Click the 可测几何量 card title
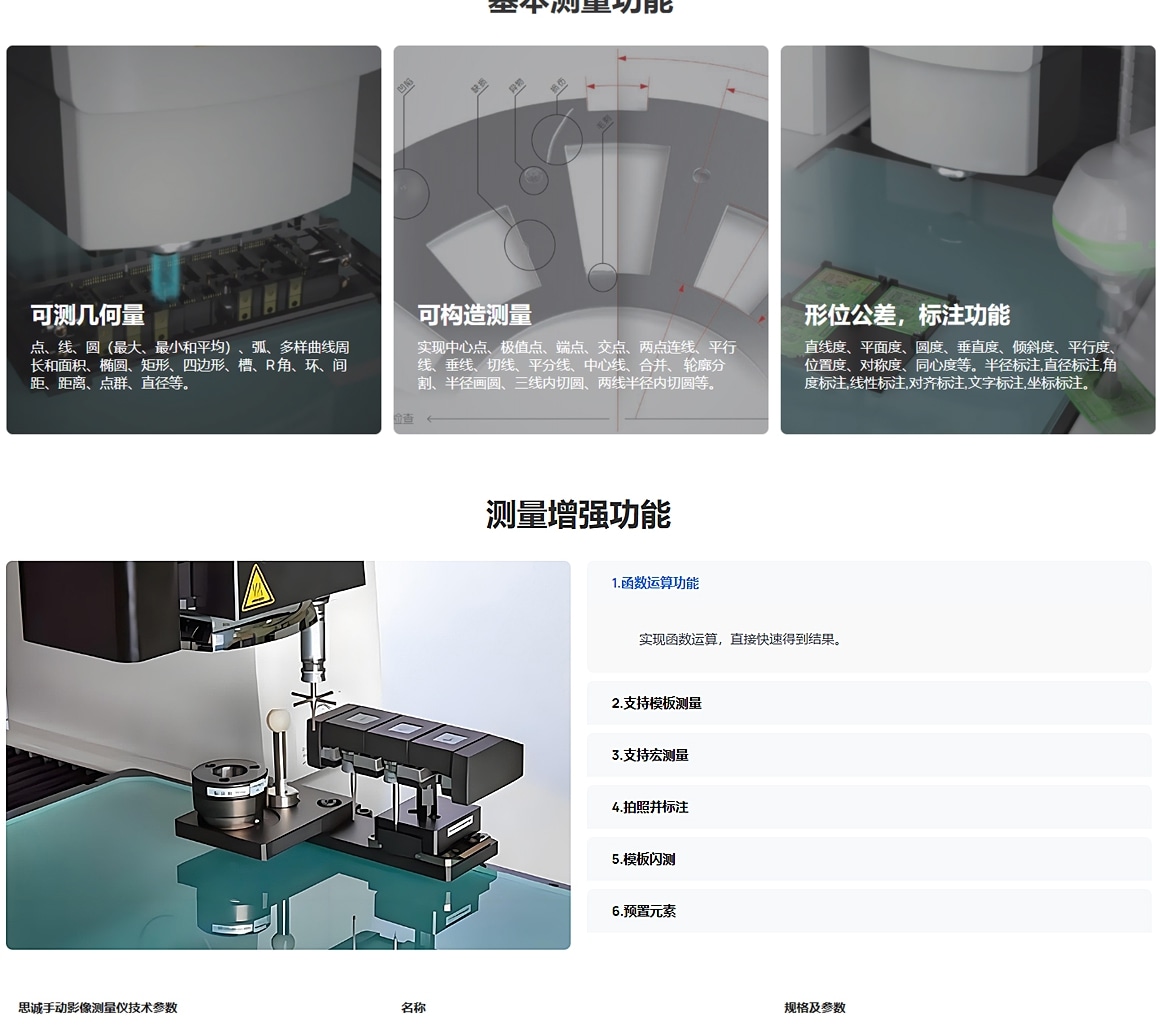The image size is (1160, 1027). 88,315
